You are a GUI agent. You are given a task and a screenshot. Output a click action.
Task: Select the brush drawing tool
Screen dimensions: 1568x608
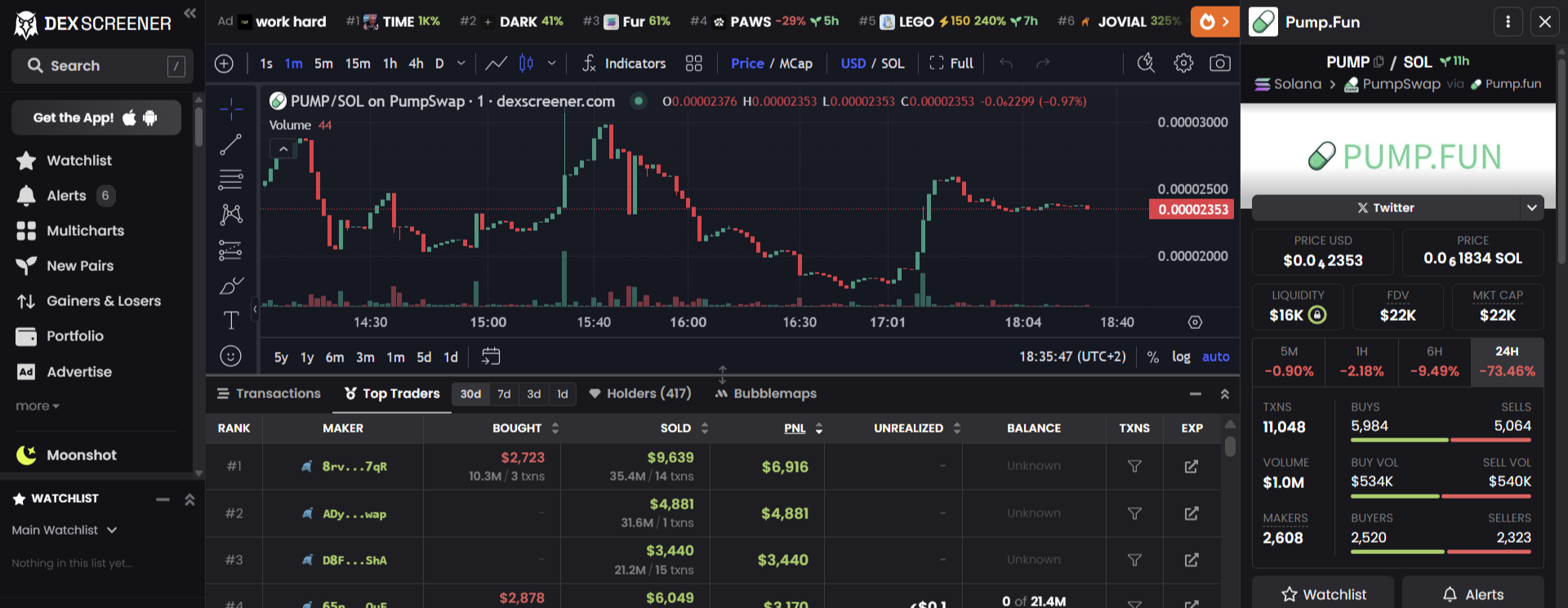pyautogui.click(x=231, y=286)
